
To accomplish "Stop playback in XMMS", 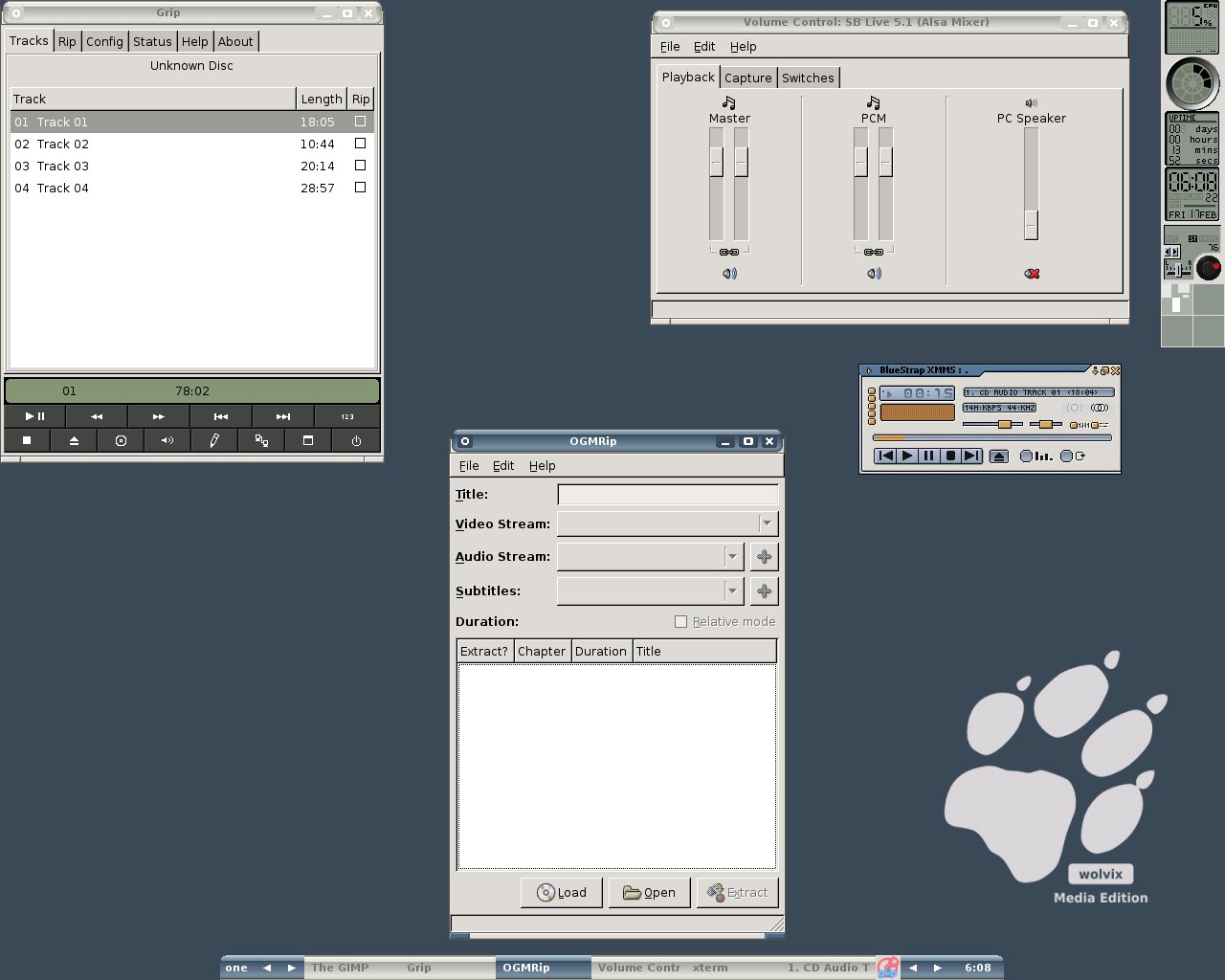I will pos(950,456).
